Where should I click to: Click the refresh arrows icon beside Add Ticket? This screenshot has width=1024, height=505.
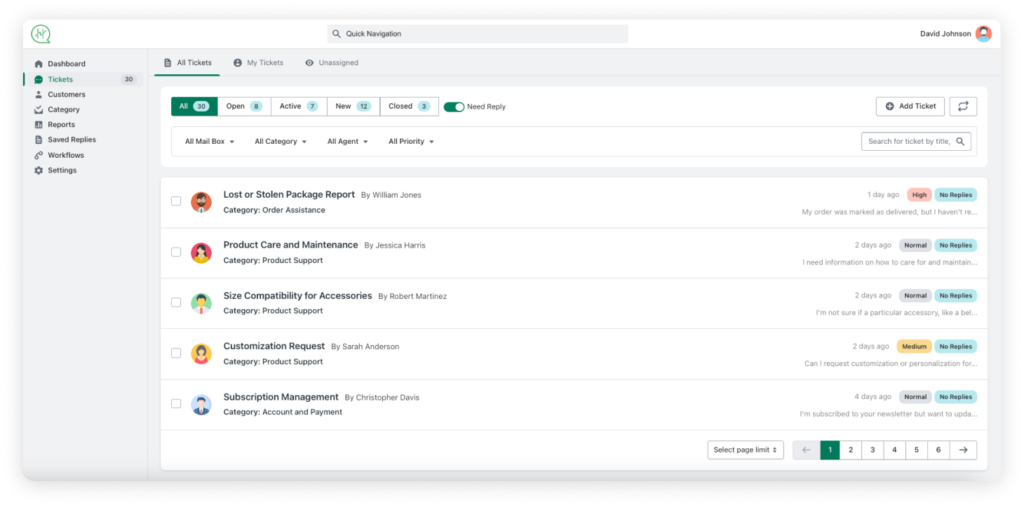963,106
